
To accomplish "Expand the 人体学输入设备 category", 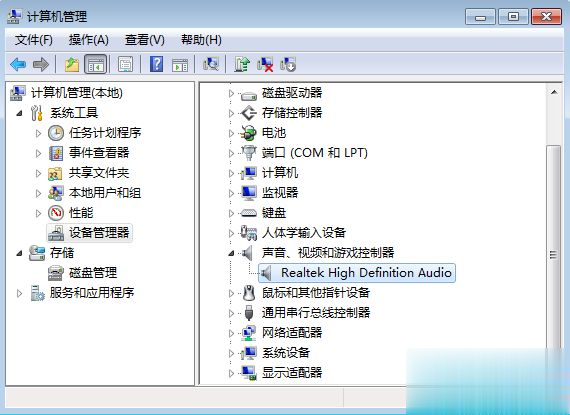I will tap(231, 233).
